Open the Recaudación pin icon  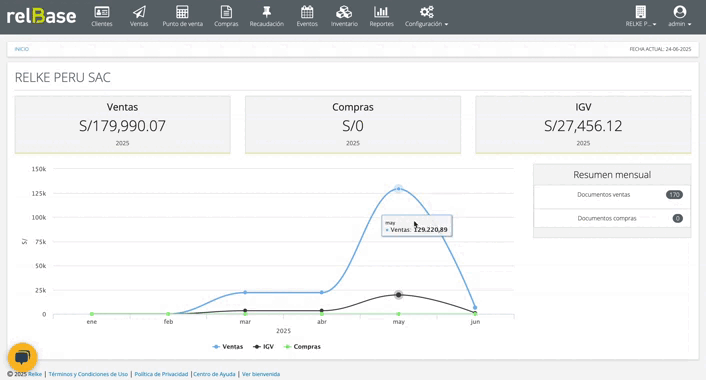pos(267,12)
